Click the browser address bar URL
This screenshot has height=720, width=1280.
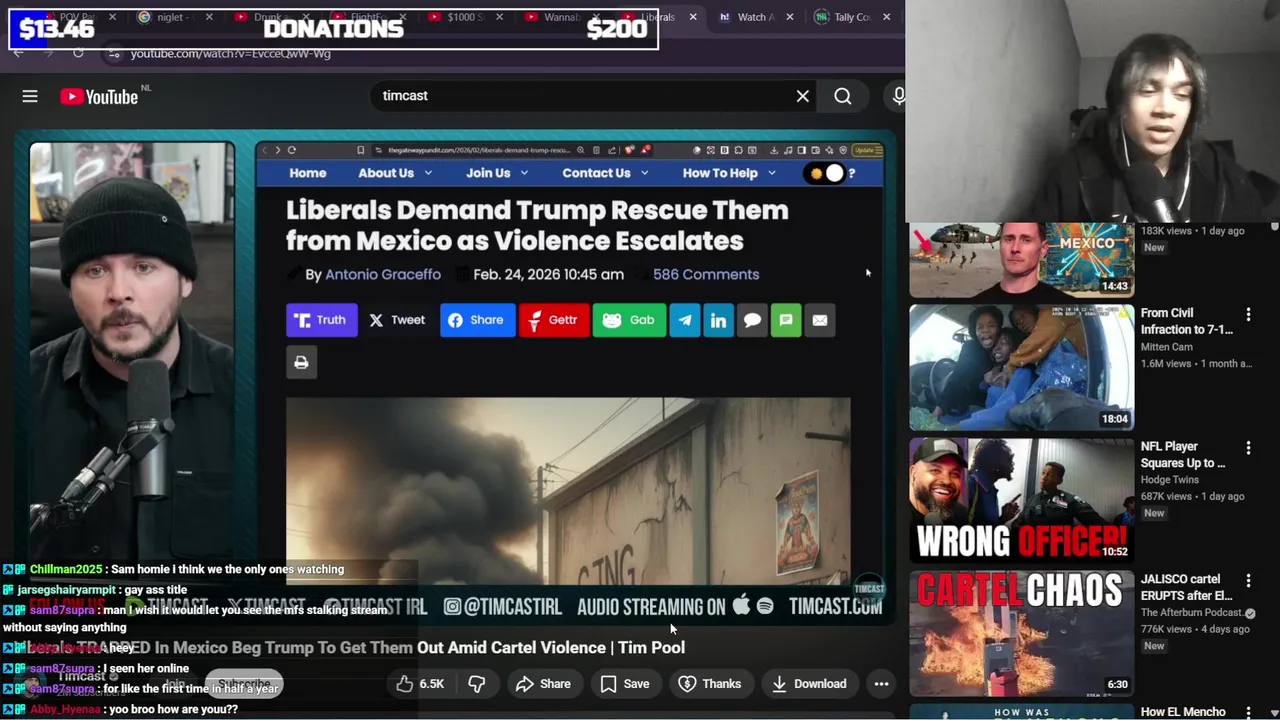click(230, 53)
